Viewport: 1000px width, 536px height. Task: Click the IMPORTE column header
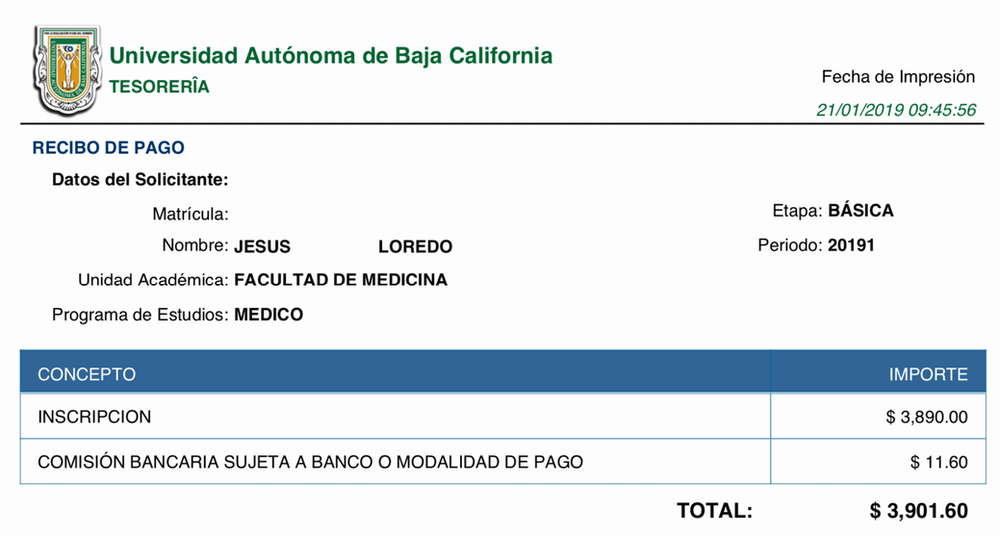[928, 375]
